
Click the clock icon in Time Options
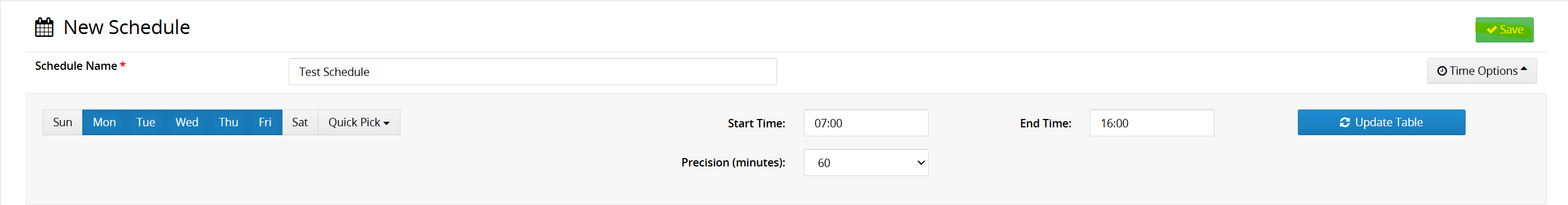click(1442, 71)
